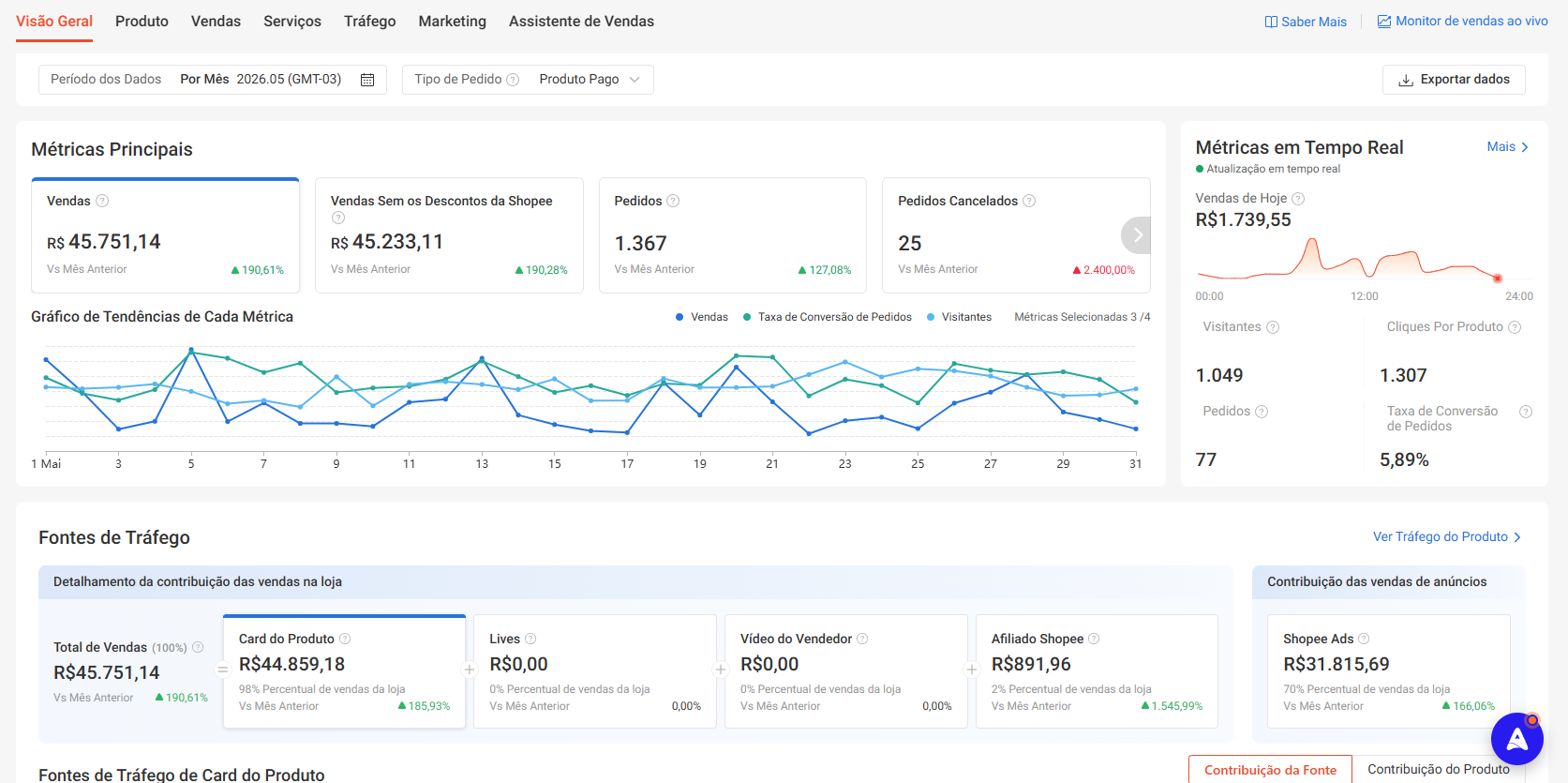Viewport: 1568px width, 783px height.
Task: Select Vendas Sem os Descontos da Shopee card
Action: (x=449, y=235)
